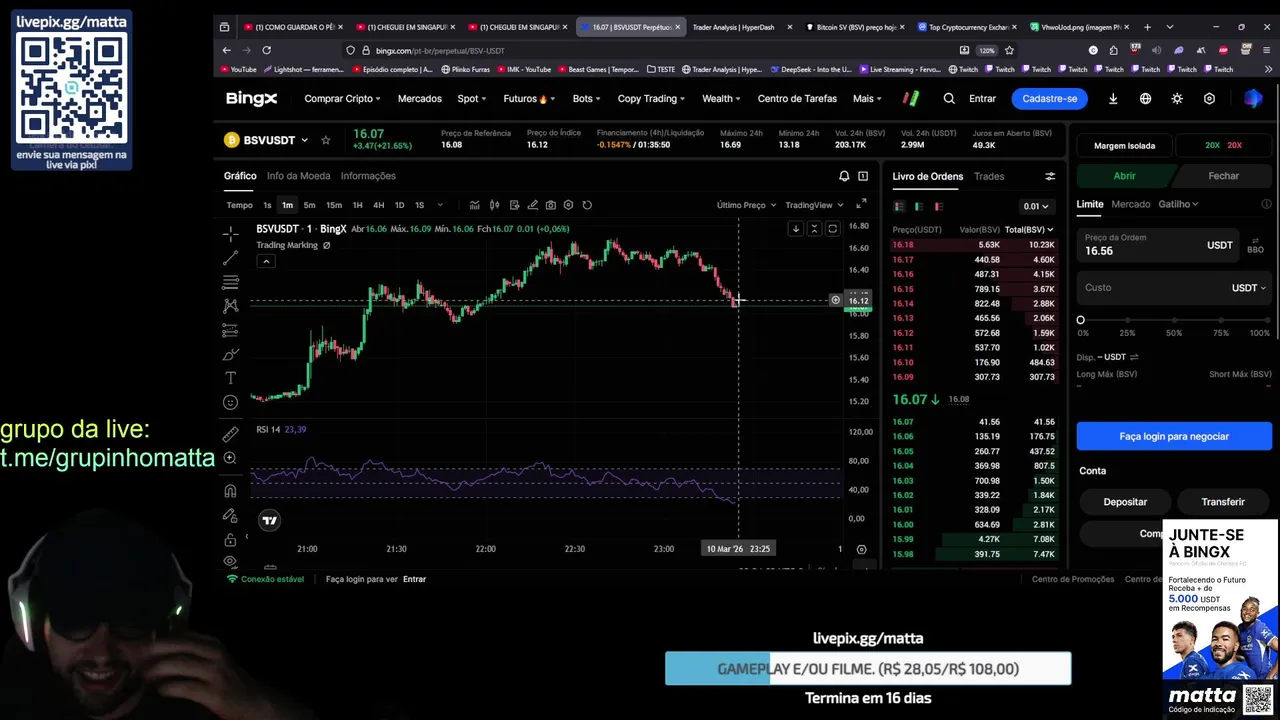This screenshot has height=720, width=1280.
Task: Toggle magnet mode on chart
Action: point(231,491)
